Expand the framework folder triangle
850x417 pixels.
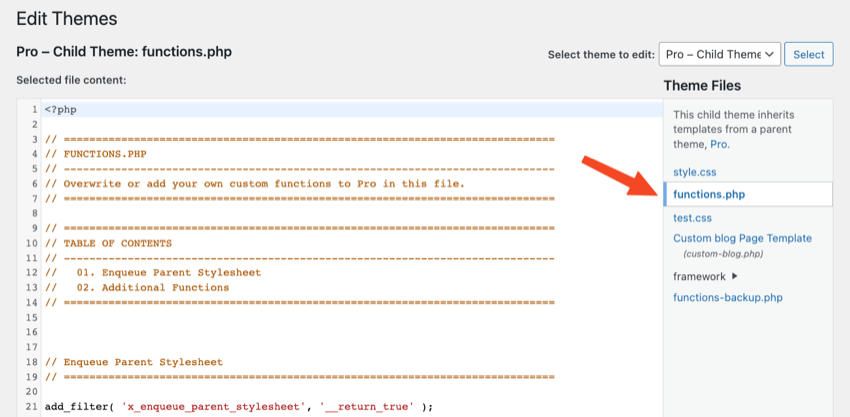click(x=734, y=276)
